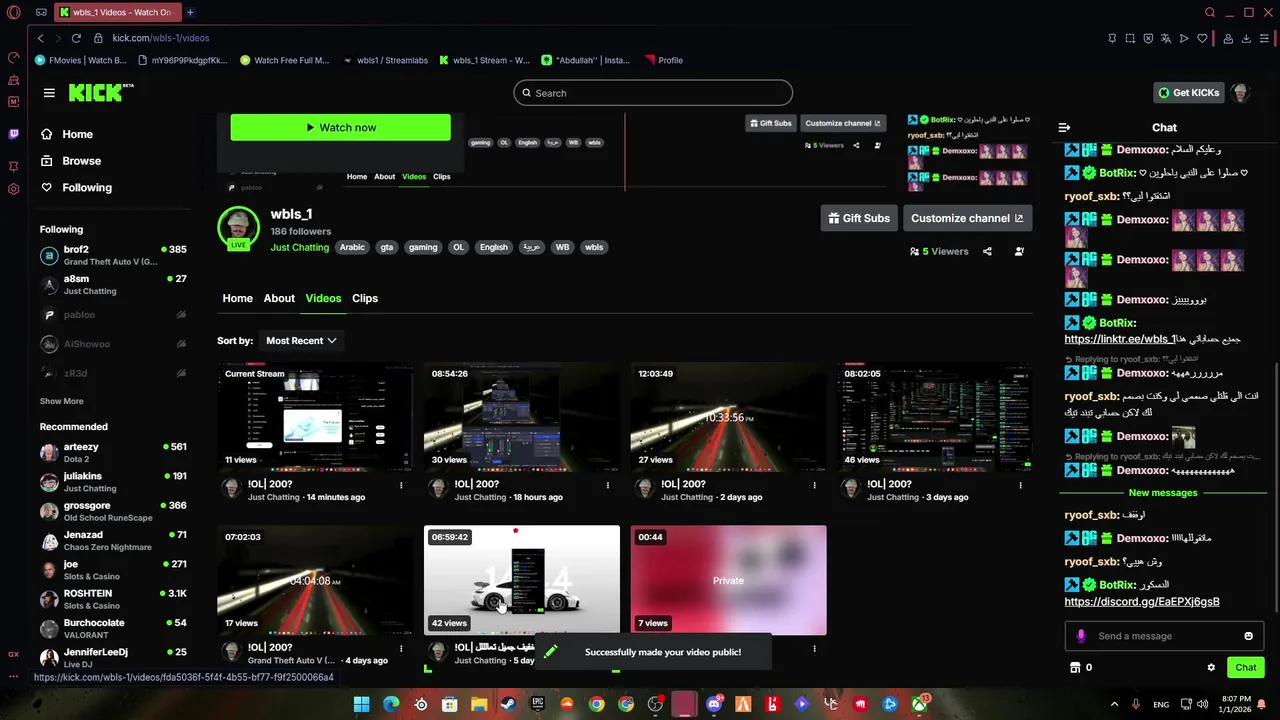The height and width of the screenshot is (720, 1280).
Task: Switch to the Clips channel tab
Action: (x=365, y=298)
